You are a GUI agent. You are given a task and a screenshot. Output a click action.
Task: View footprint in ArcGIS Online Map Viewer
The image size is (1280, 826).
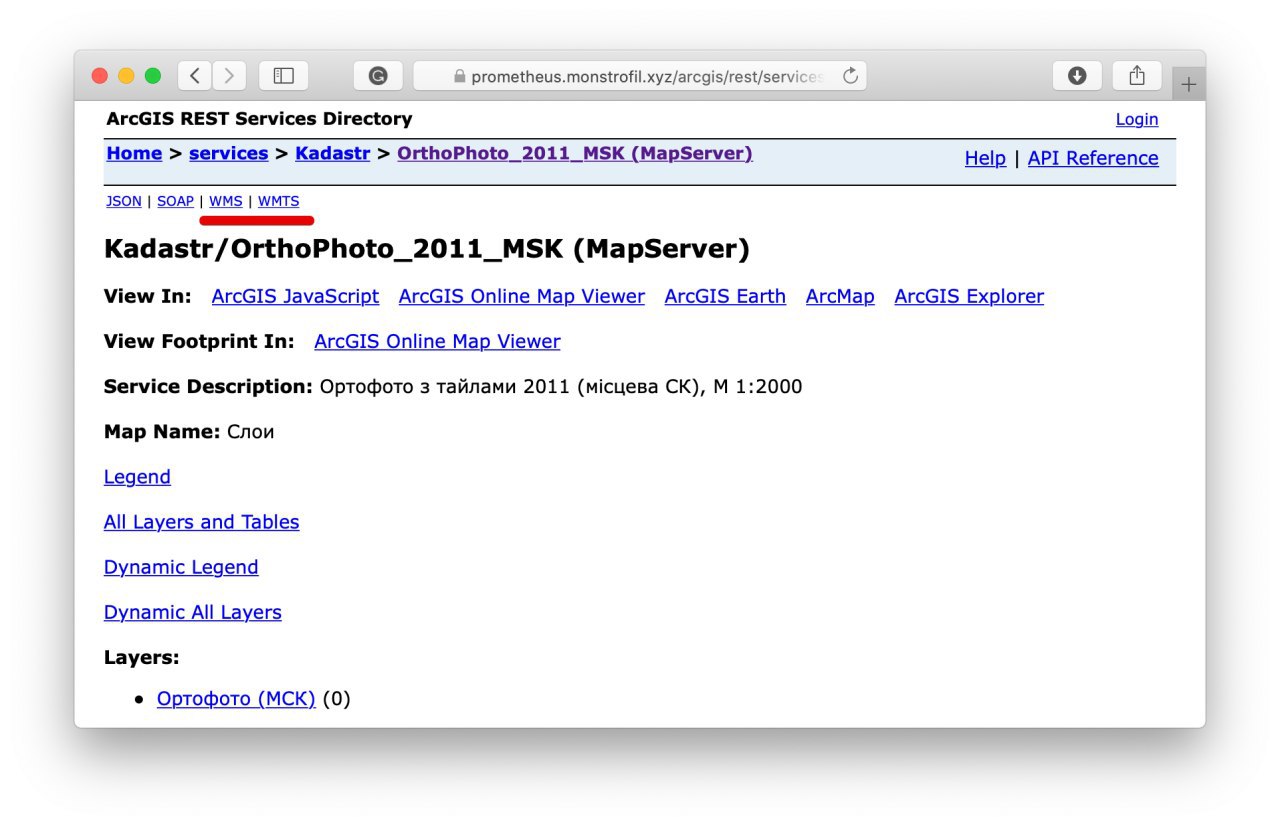click(x=437, y=341)
